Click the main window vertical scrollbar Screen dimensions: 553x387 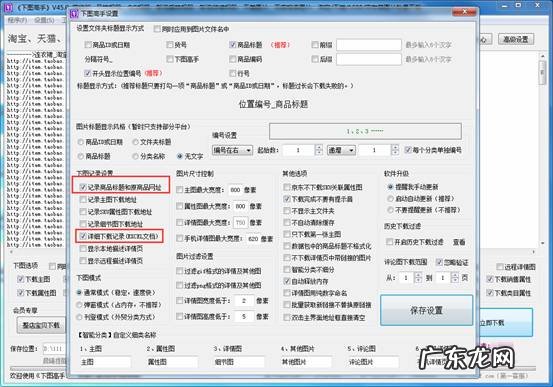(542, 150)
